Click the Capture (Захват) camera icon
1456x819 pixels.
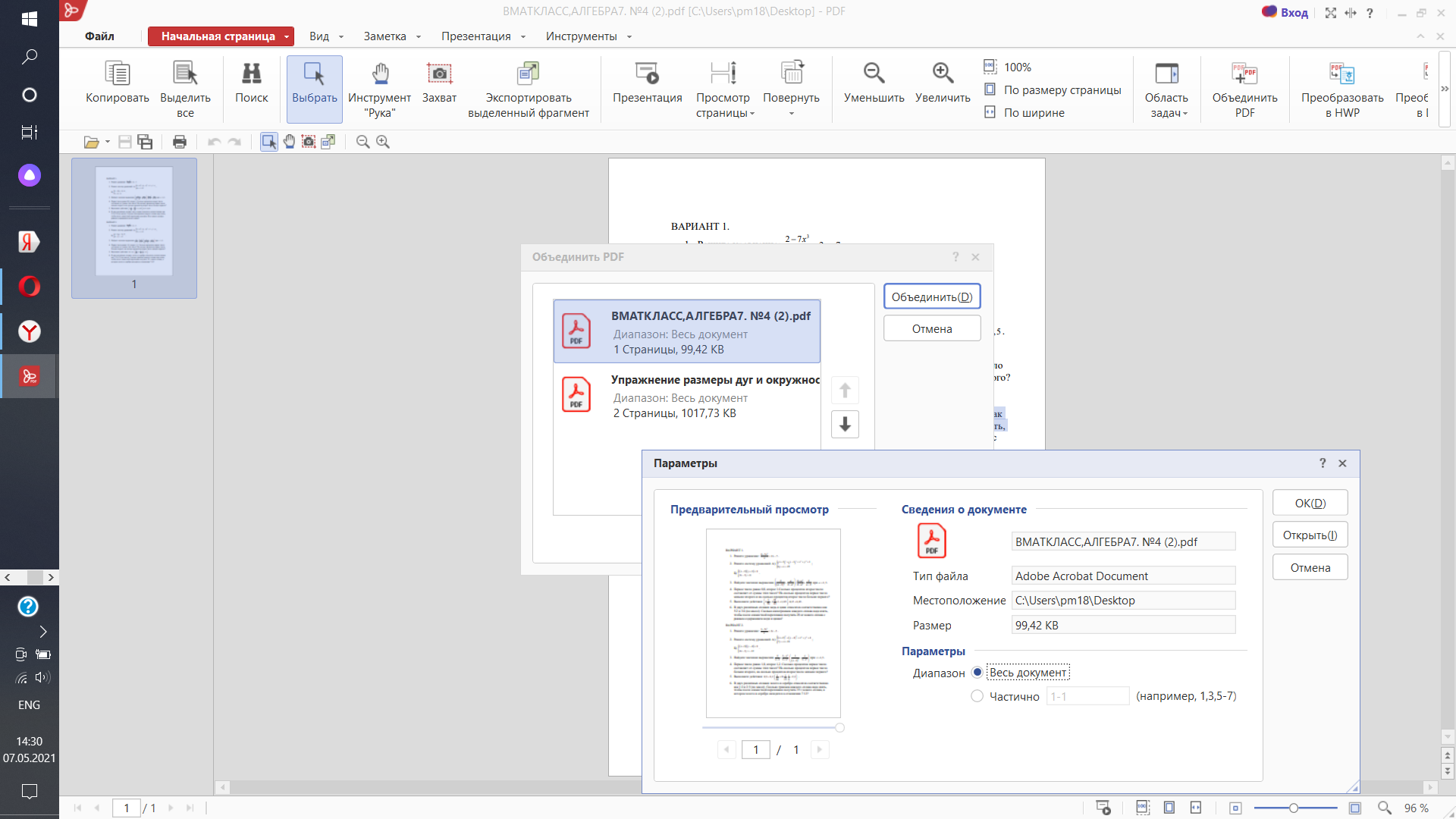click(x=439, y=74)
